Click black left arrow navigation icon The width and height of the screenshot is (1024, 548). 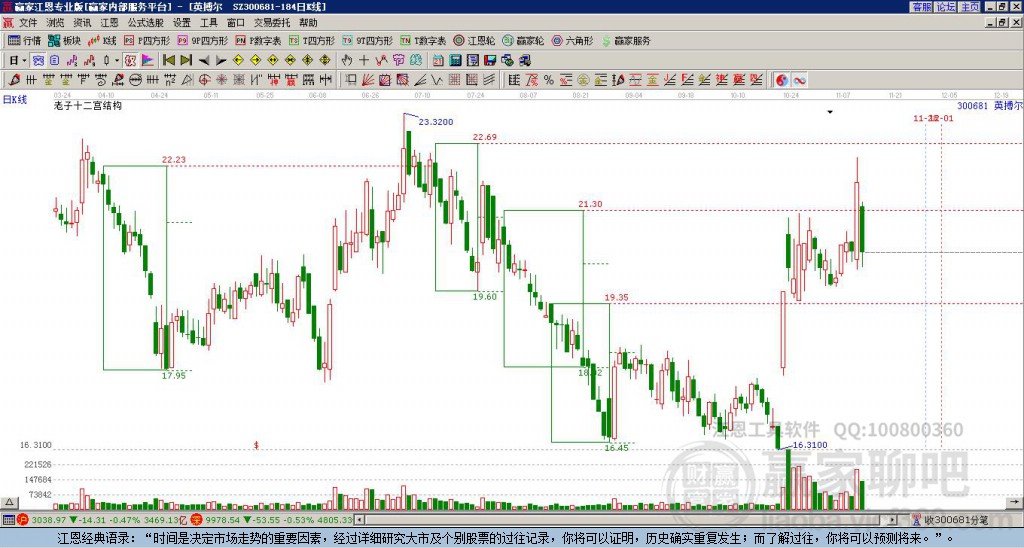pyautogui.click(x=204, y=61)
